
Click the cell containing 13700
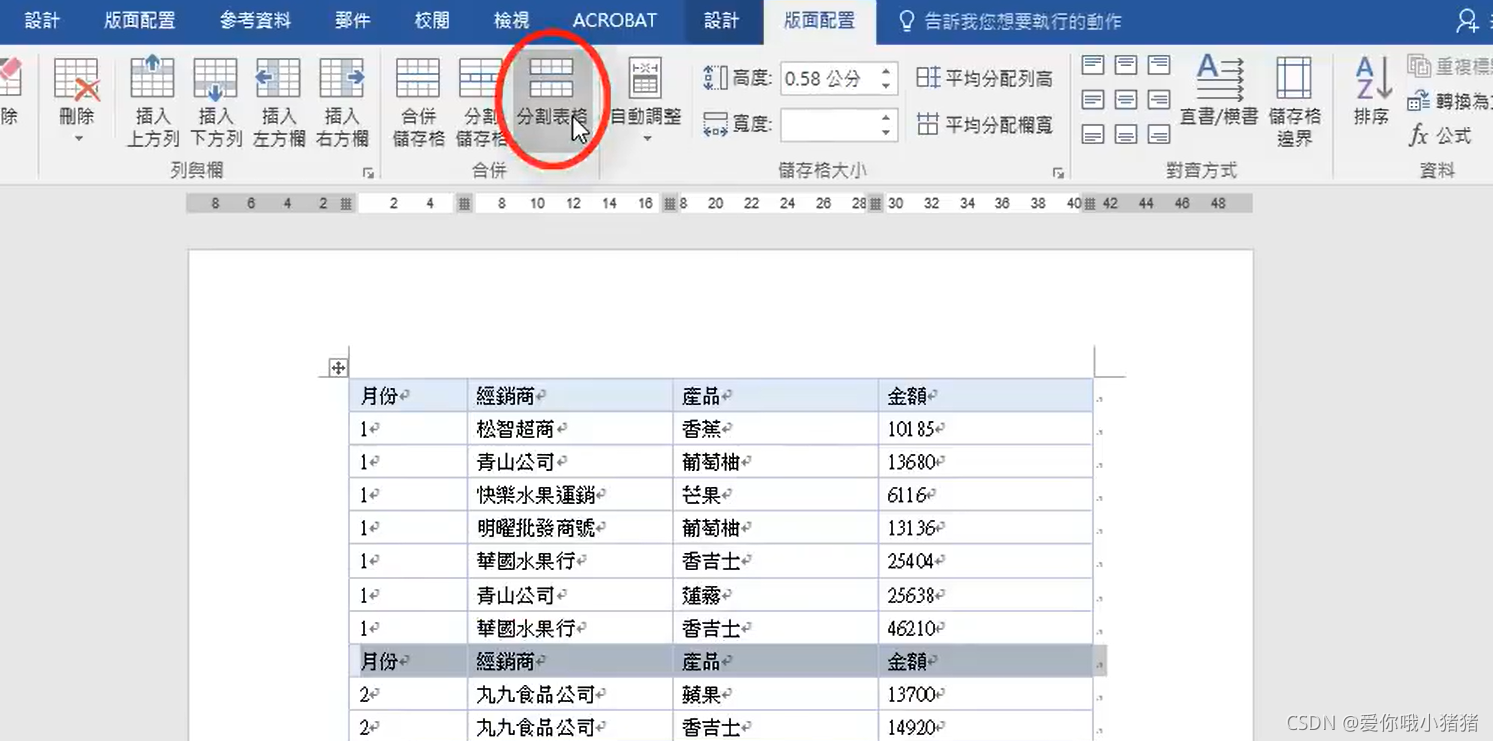(x=985, y=694)
